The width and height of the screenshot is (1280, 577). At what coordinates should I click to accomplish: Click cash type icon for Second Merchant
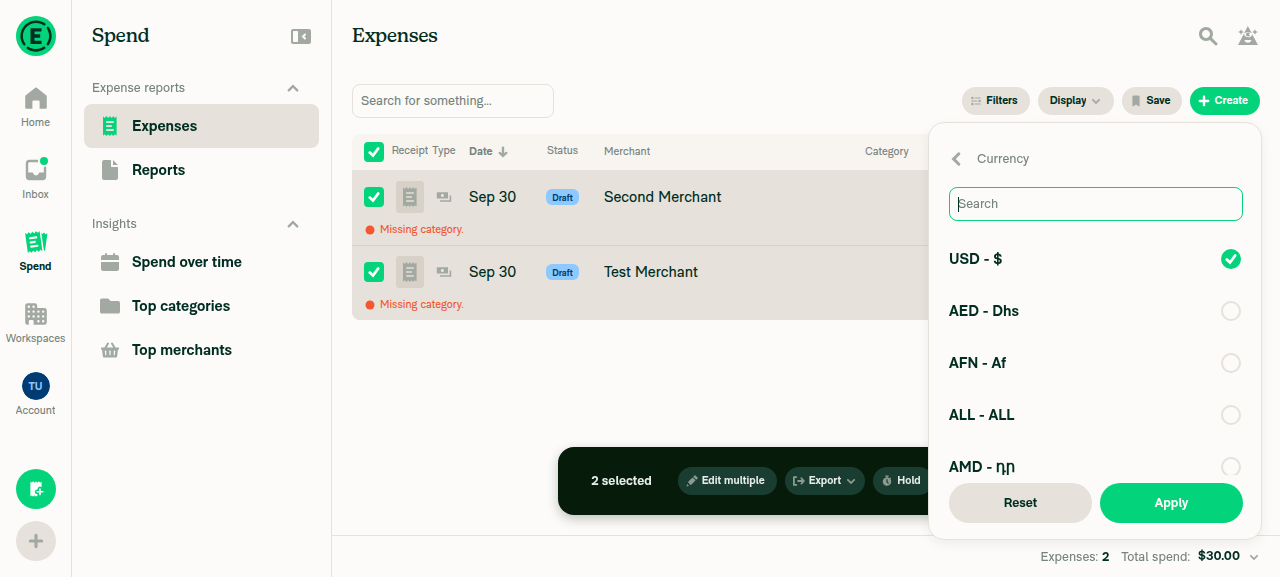point(444,197)
